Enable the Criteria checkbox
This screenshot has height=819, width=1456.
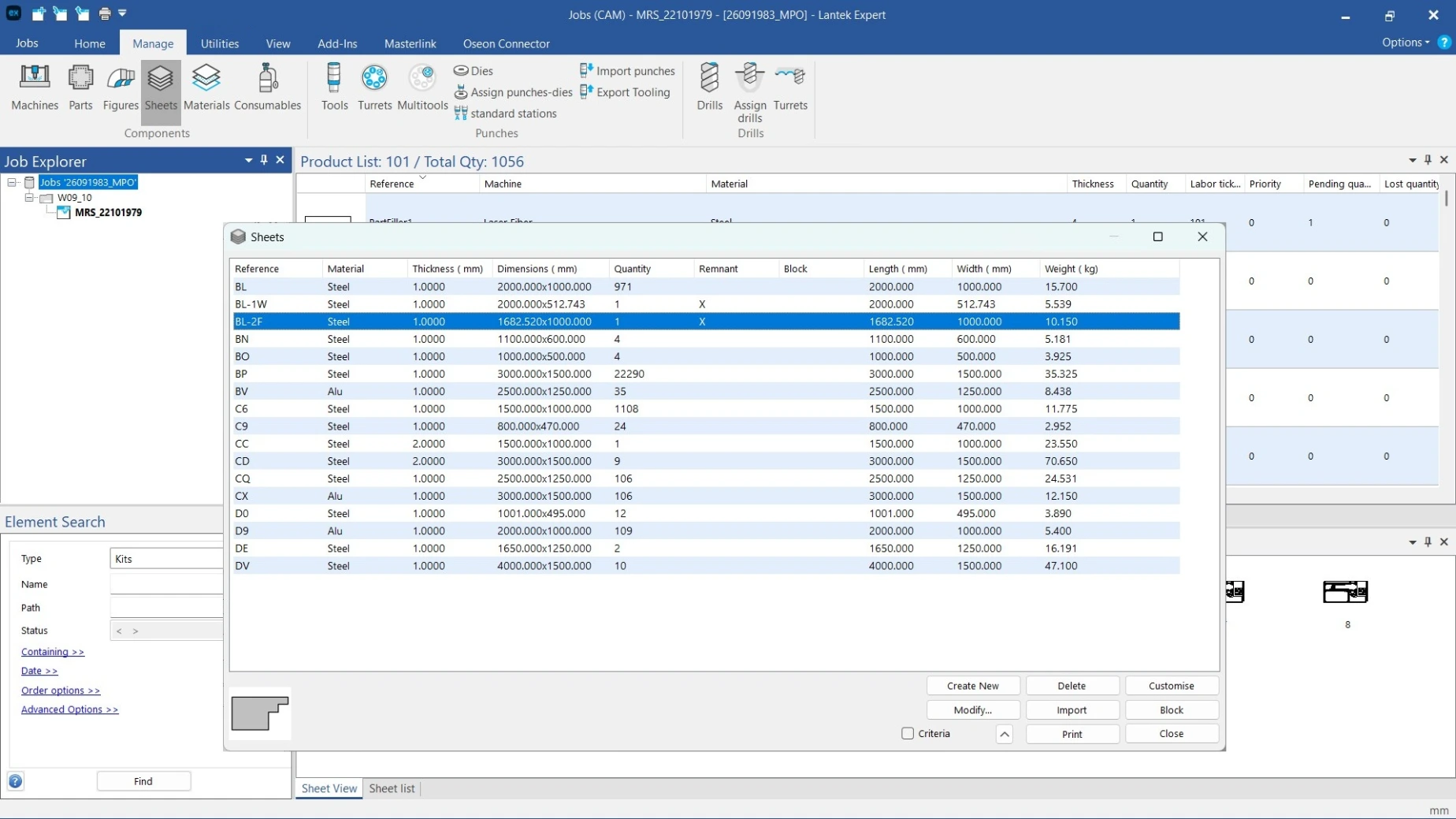coord(908,733)
